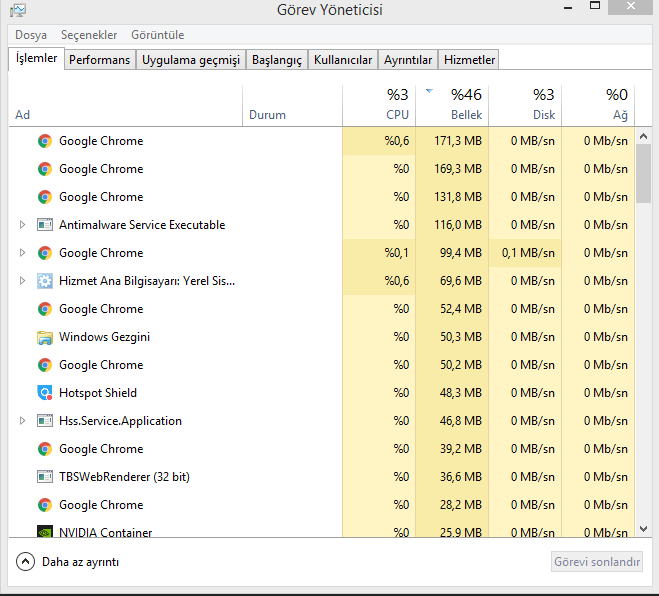Click the Görev Yöneticisi title bar icon
Image resolution: width=659 pixels, height=596 pixels.
18,10
